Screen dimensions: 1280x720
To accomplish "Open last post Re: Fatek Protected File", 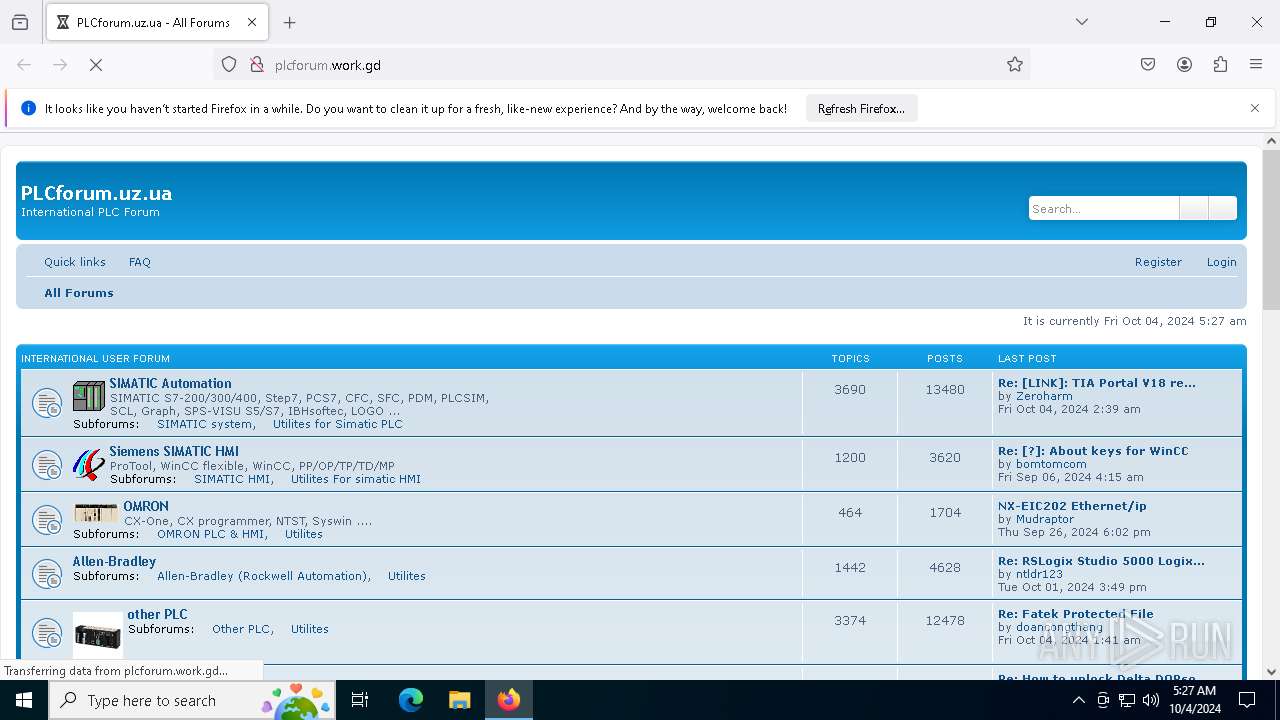I will [x=1076, y=614].
